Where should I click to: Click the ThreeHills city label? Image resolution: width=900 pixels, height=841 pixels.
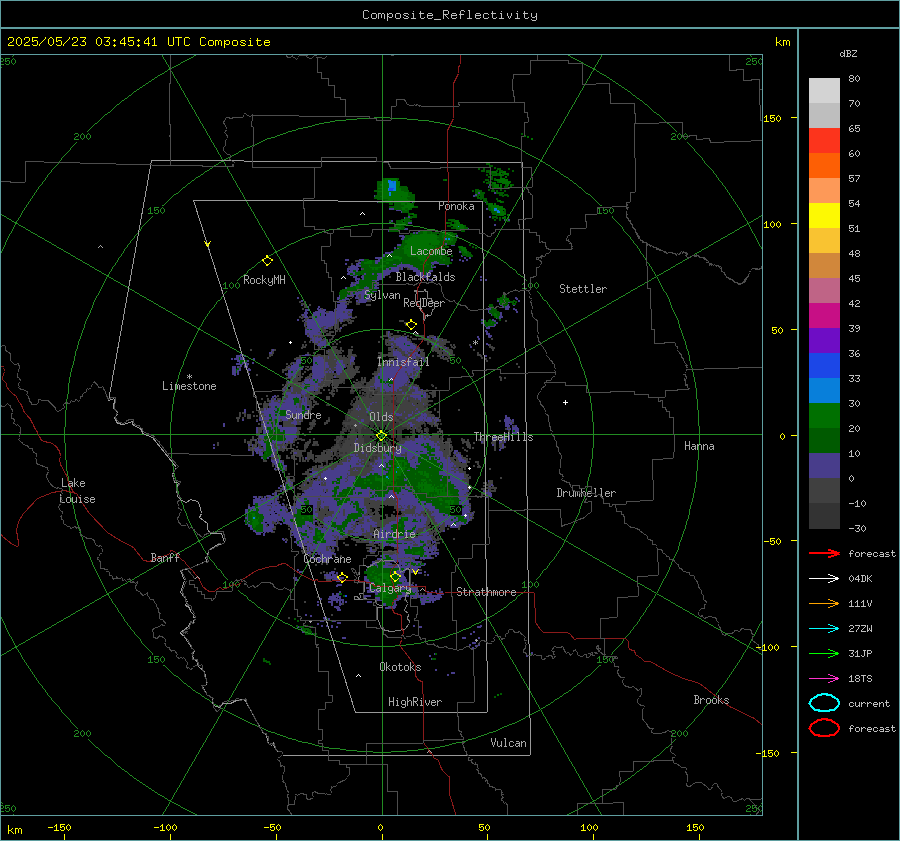click(x=503, y=437)
